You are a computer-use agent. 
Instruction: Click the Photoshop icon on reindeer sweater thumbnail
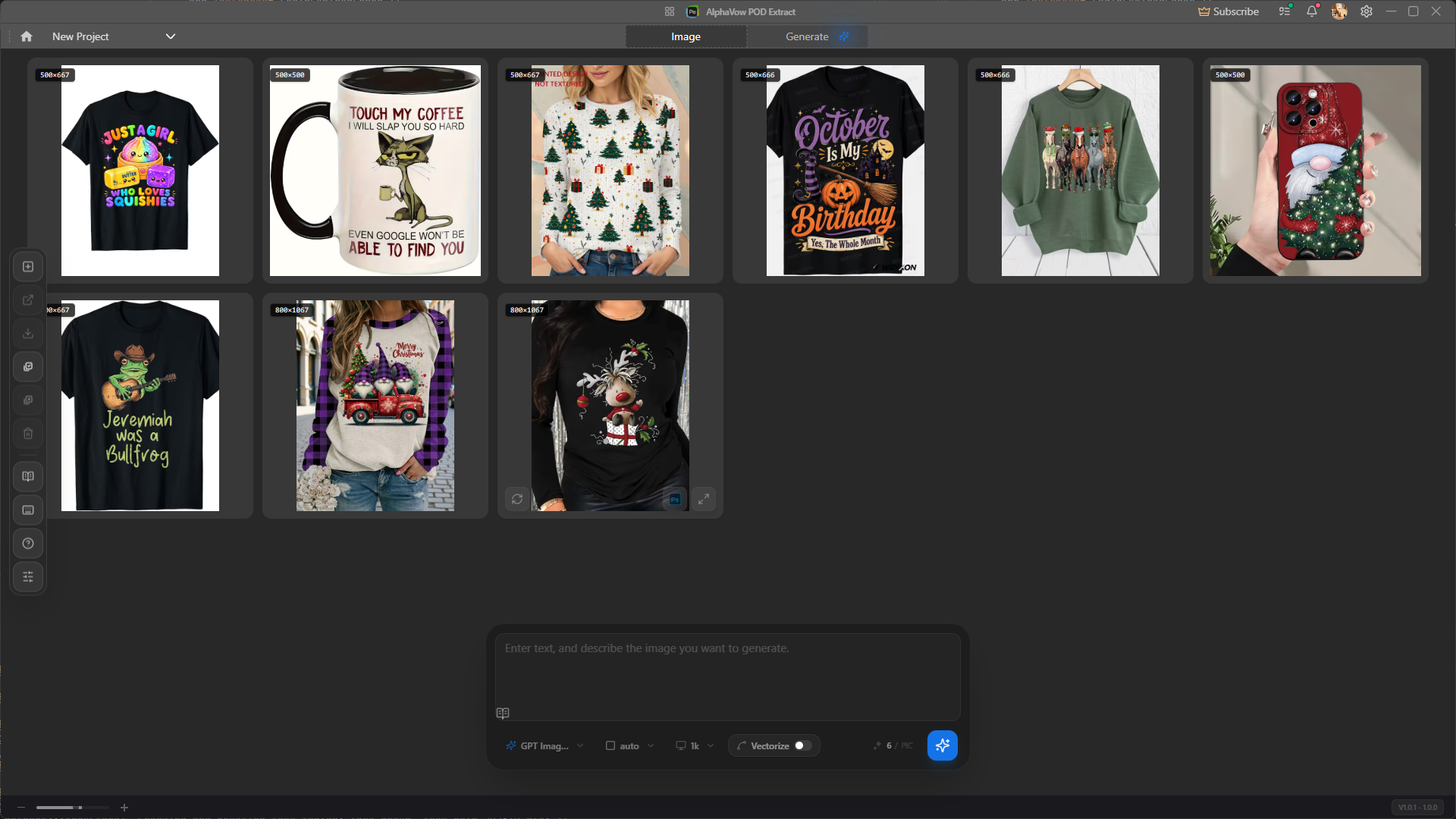pos(674,499)
